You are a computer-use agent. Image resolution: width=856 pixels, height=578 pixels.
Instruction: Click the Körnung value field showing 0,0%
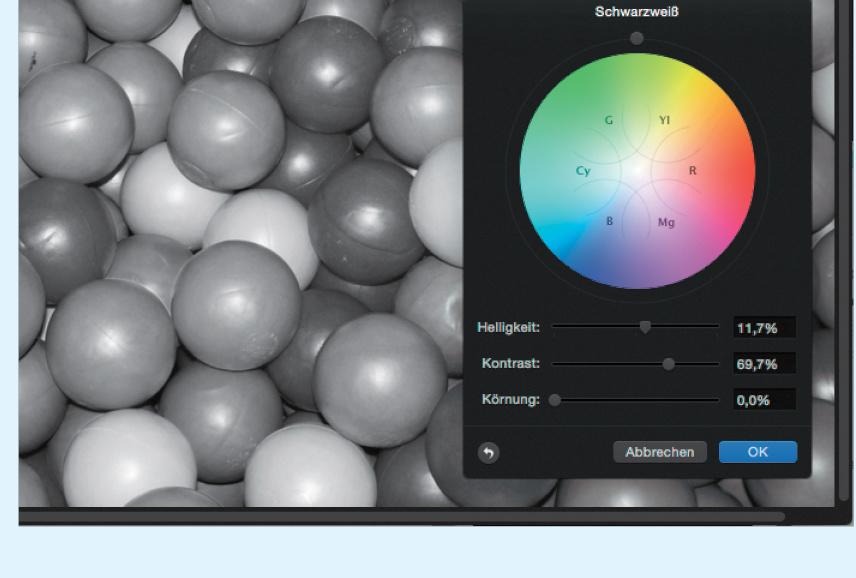point(764,400)
